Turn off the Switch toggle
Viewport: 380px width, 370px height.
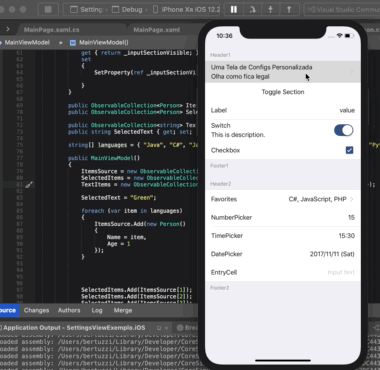343,130
